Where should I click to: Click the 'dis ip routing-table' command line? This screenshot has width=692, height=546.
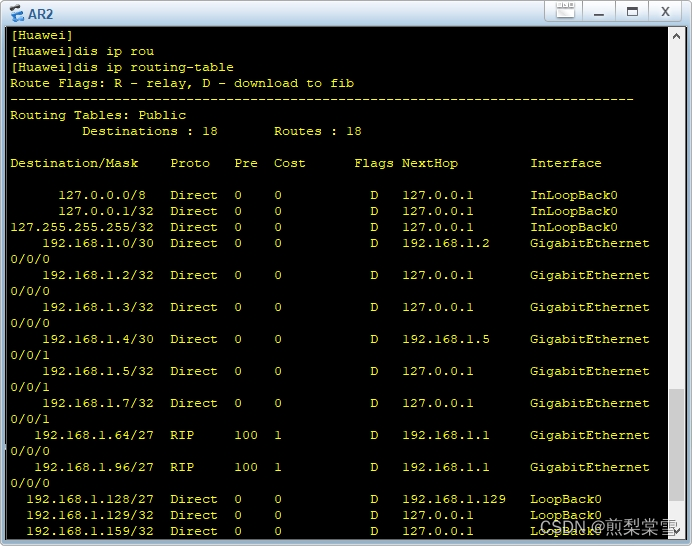[x=122, y=68]
